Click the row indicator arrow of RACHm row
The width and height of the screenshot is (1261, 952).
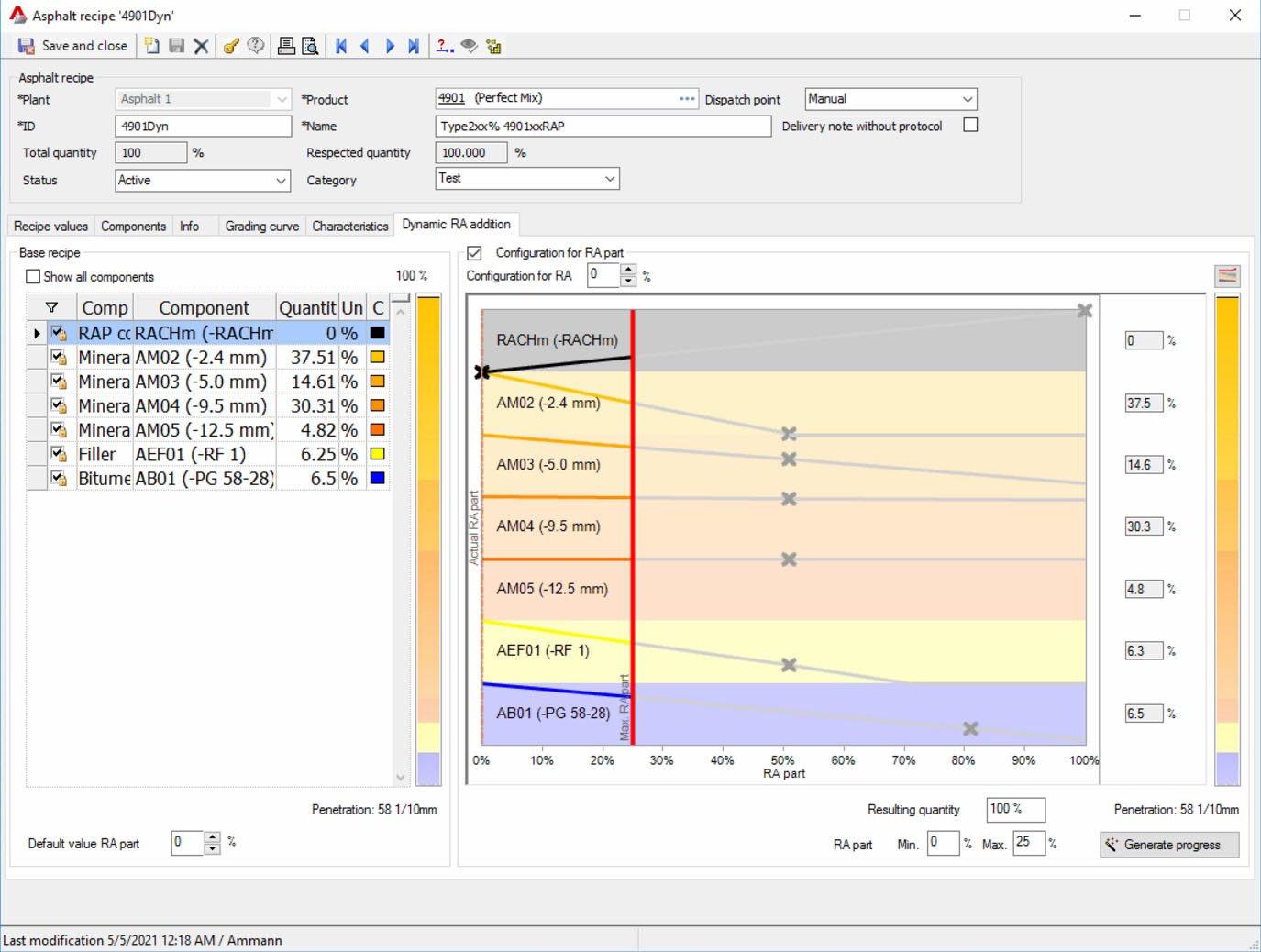[37, 334]
